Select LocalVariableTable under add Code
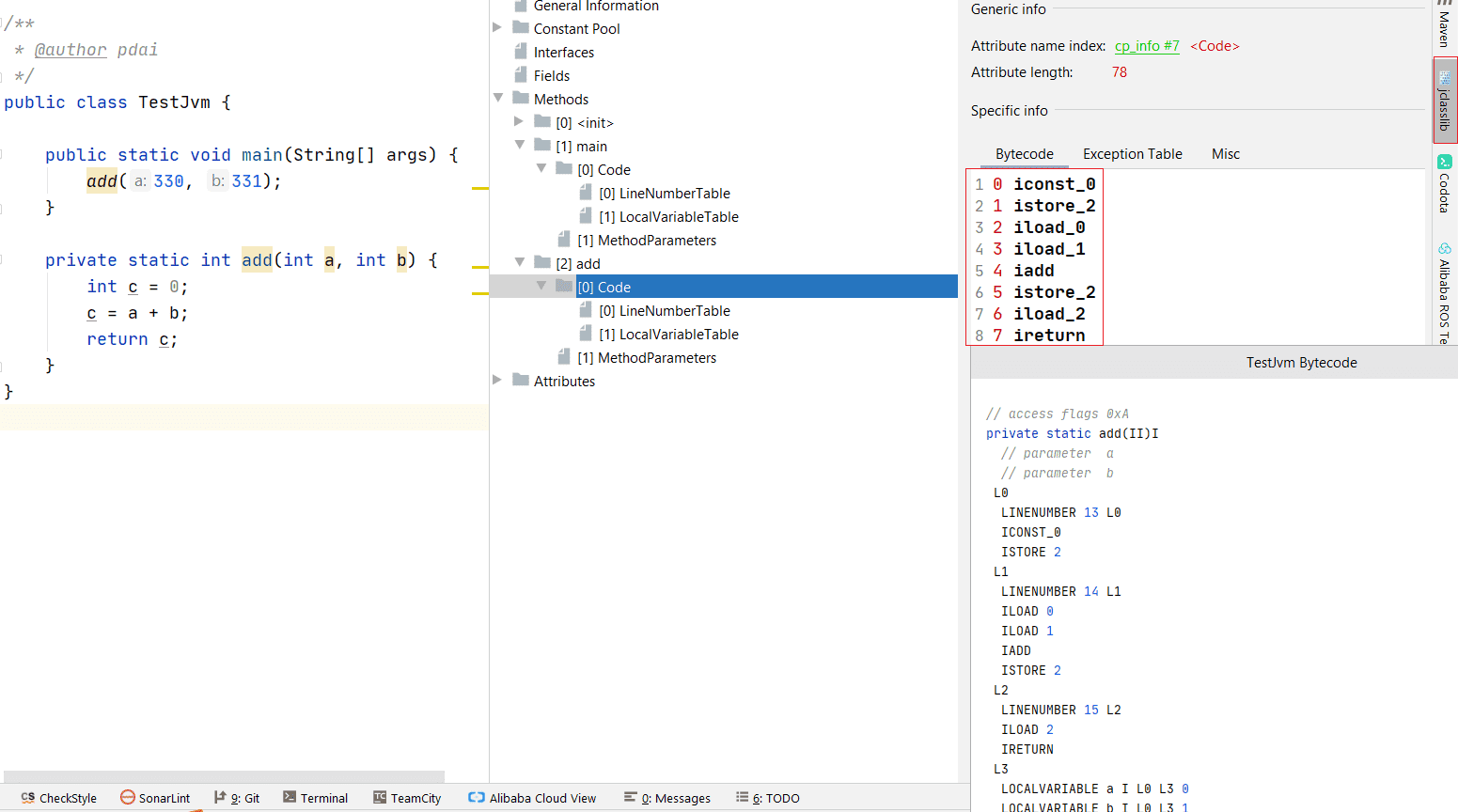Image resolution: width=1458 pixels, height=812 pixels. pyautogui.click(x=678, y=335)
